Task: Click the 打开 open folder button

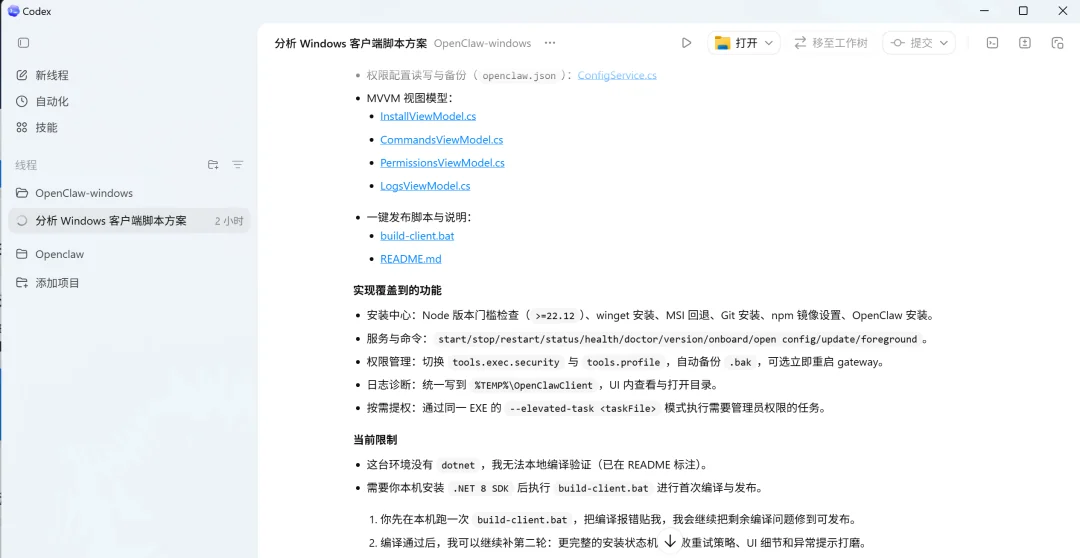Action: point(736,43)
